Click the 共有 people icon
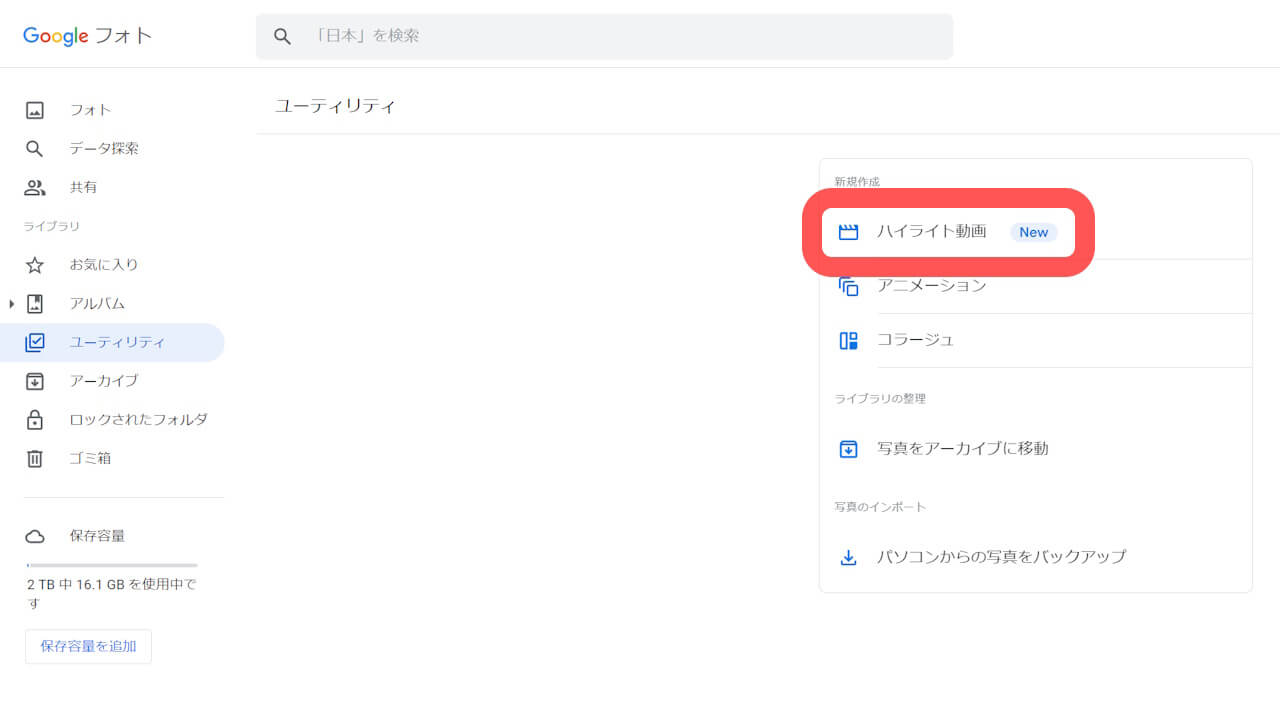This screenshot has width=1280, height=720. 35,187
